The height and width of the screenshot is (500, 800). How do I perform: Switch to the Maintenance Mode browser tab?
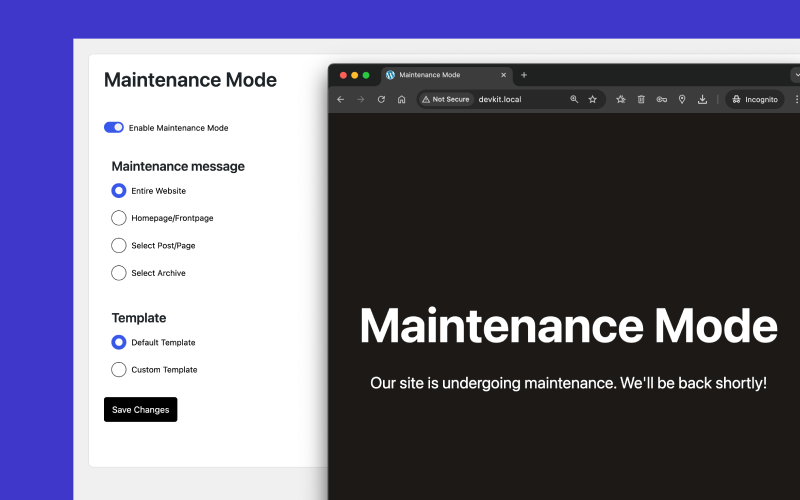(x=440, y=75)
